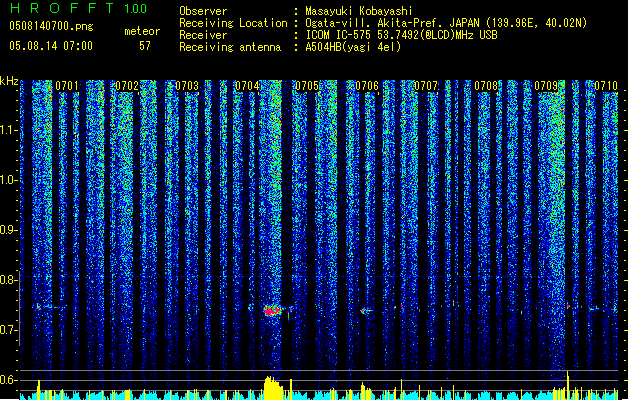Click the 0702 time marker
The image size is (629, 400).
[127, 86]
